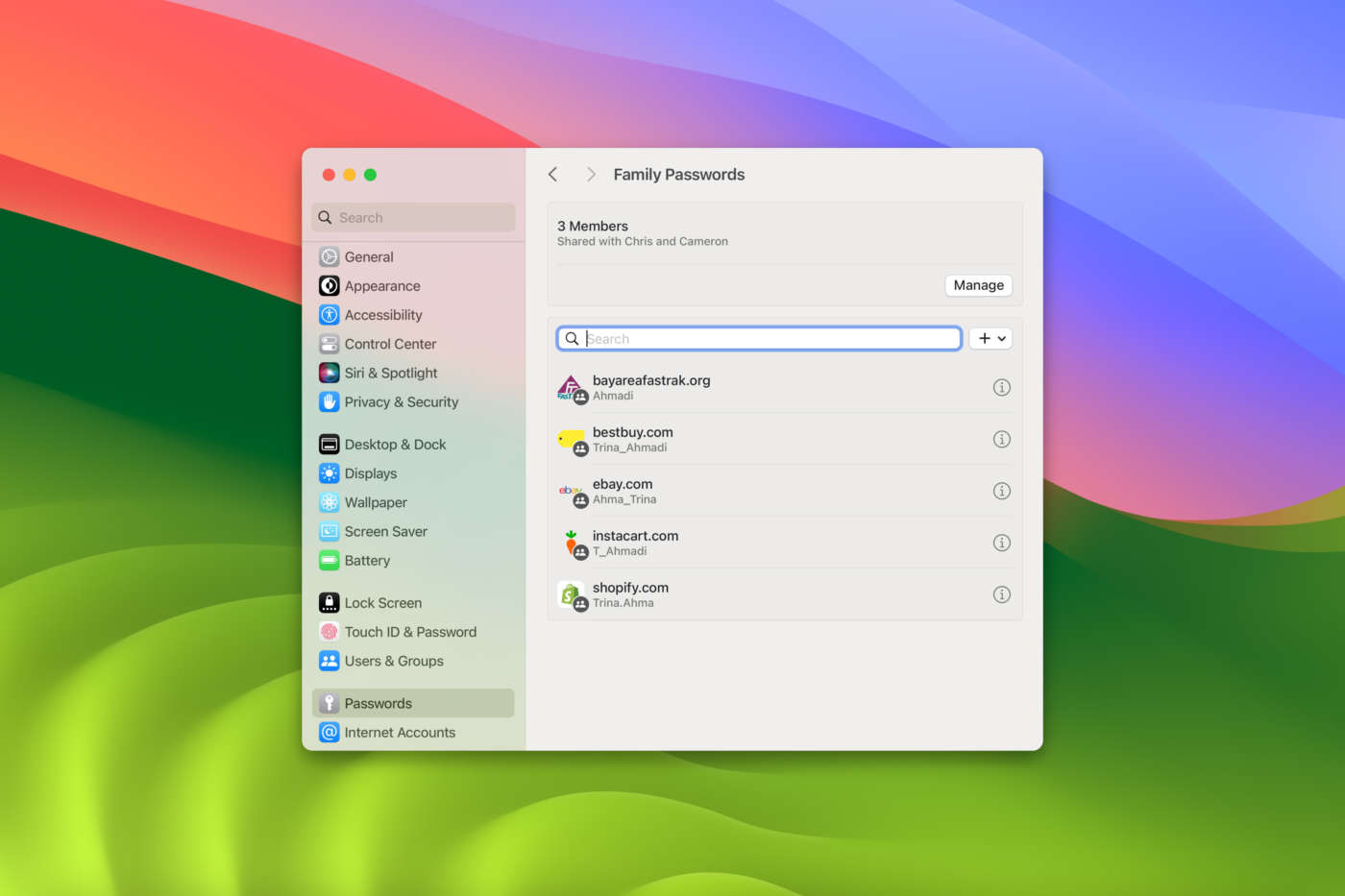Image resolution: width=1345 pixels, height=896 pixels.
Task: Navigate back using the back chevron
Action: [553, 174]
